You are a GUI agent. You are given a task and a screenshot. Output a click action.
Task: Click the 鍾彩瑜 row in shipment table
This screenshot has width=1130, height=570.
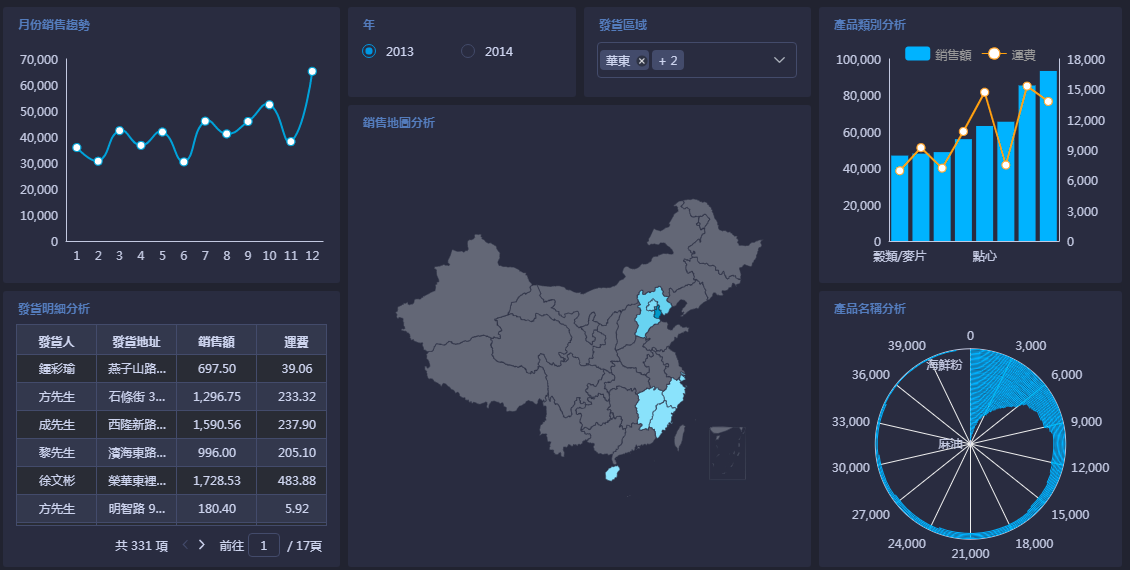tap(56, 369)
